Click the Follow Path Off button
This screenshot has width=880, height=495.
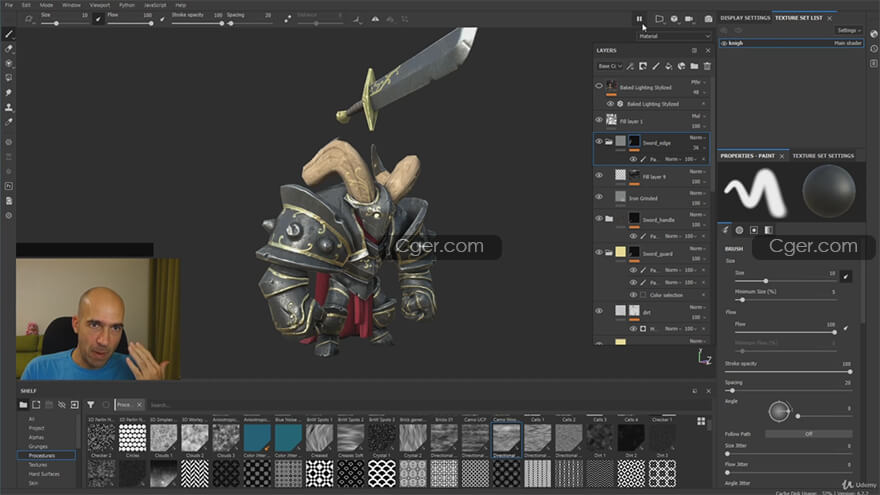pyautogui.click(x=808, y=434)
